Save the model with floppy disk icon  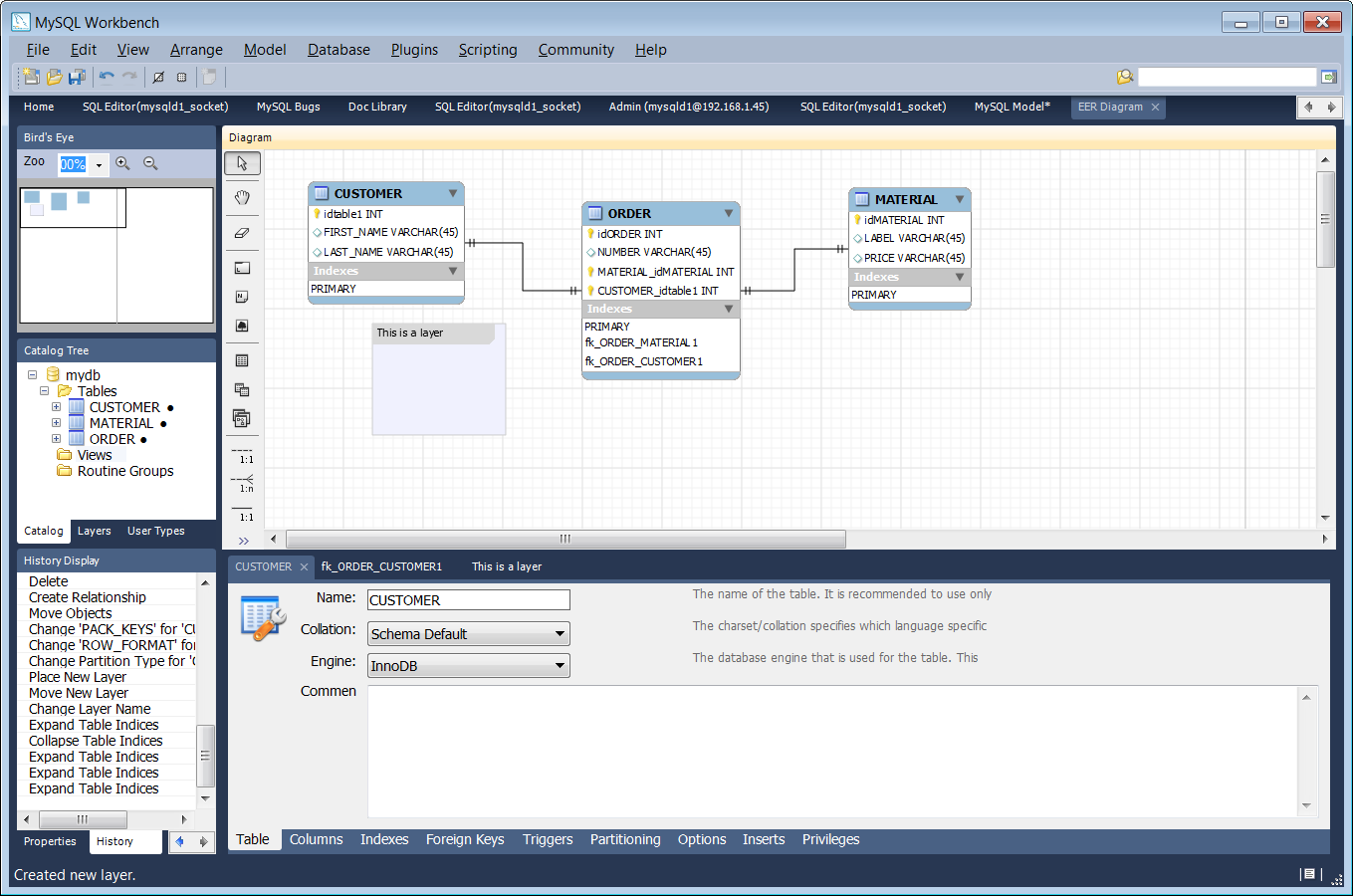(77, 77)
